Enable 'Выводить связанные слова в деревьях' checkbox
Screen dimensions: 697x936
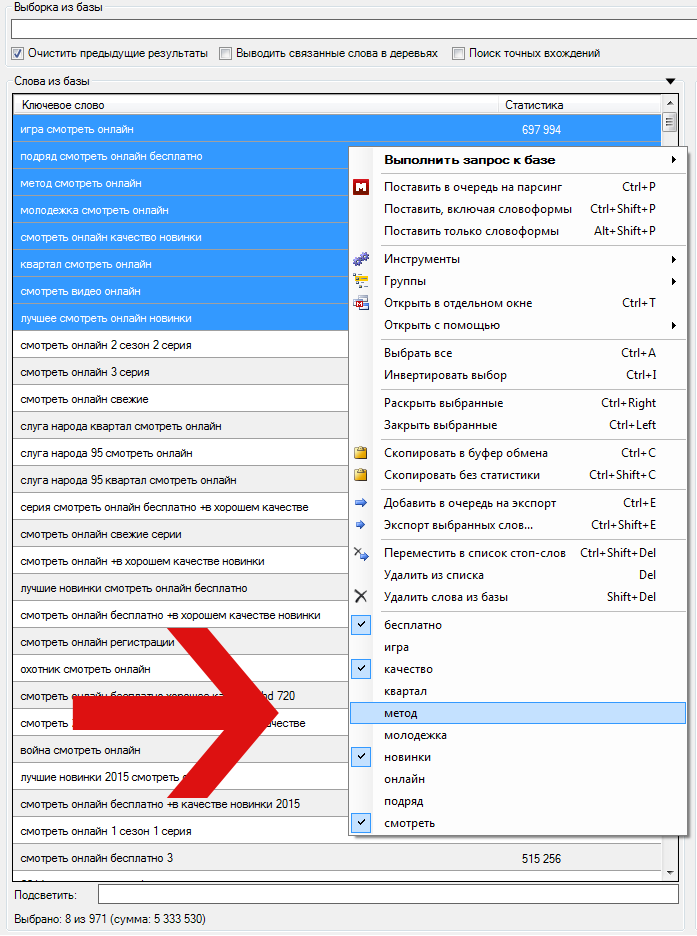[226, 54]
